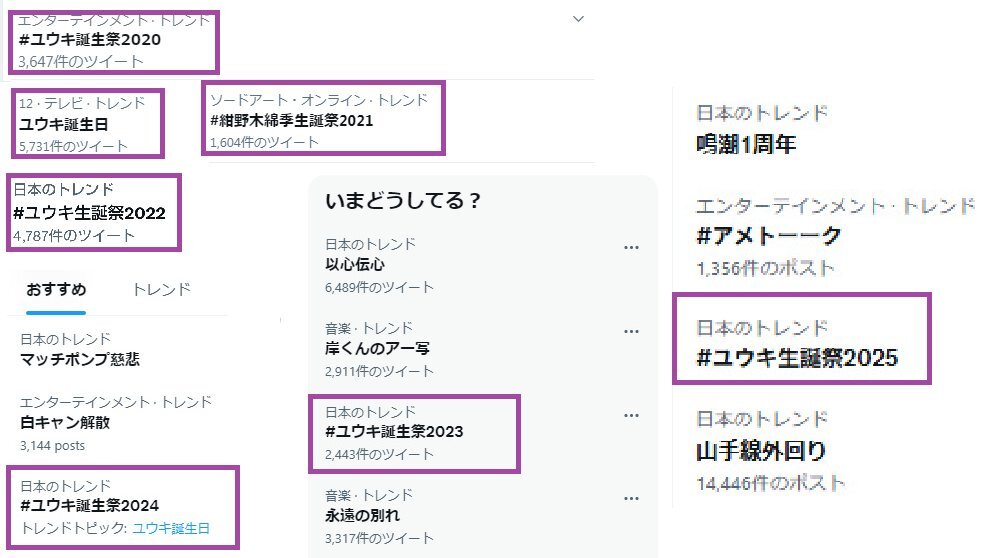Open the #ユウキ誕生祭2024 trend
Screen dimensions: 988x558
click(89, 505)
